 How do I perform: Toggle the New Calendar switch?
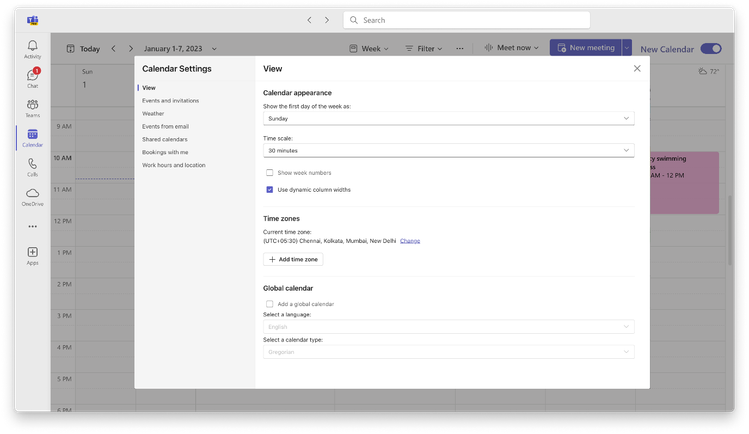[711, 49]
